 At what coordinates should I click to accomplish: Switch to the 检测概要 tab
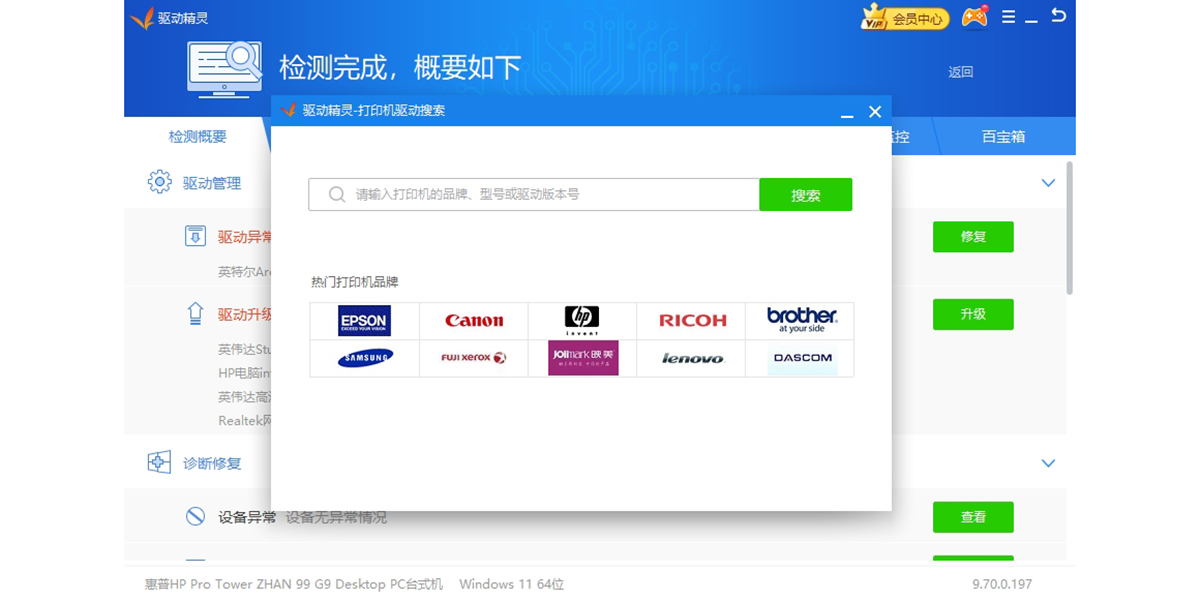pos(198,137)
